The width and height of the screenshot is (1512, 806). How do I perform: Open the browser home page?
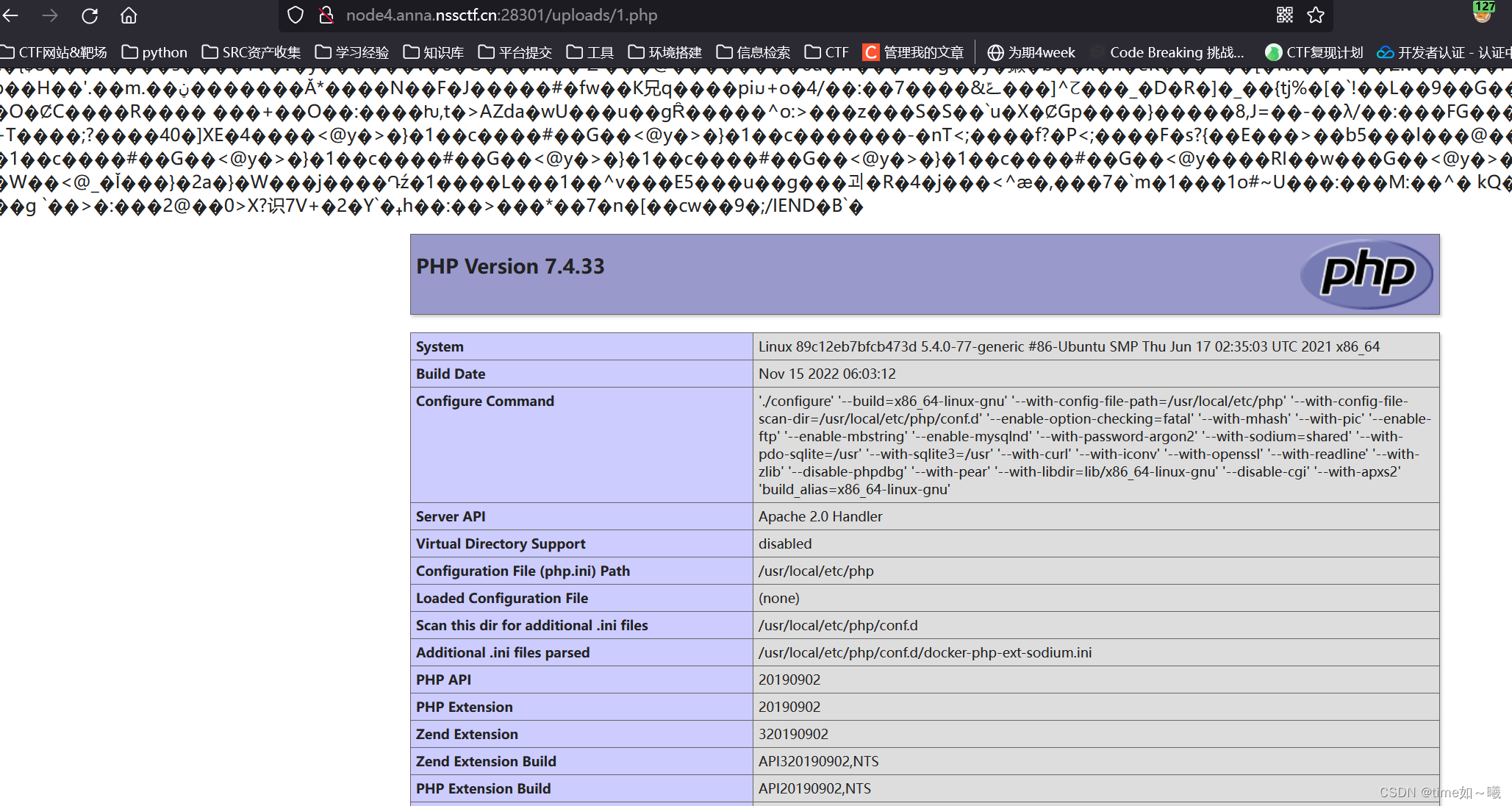(x=129, y=15)
